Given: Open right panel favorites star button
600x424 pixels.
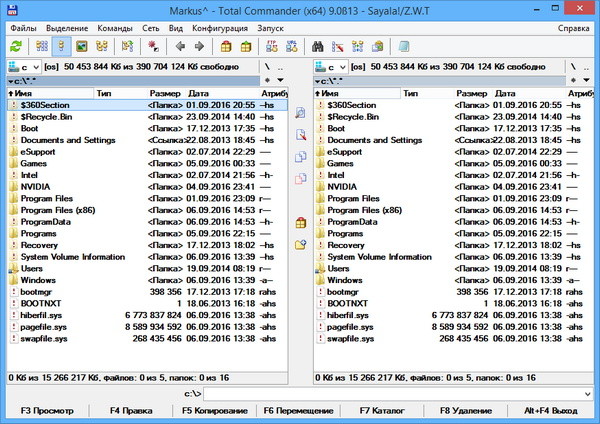Looking at the screenshot, I should pos(573,80).
